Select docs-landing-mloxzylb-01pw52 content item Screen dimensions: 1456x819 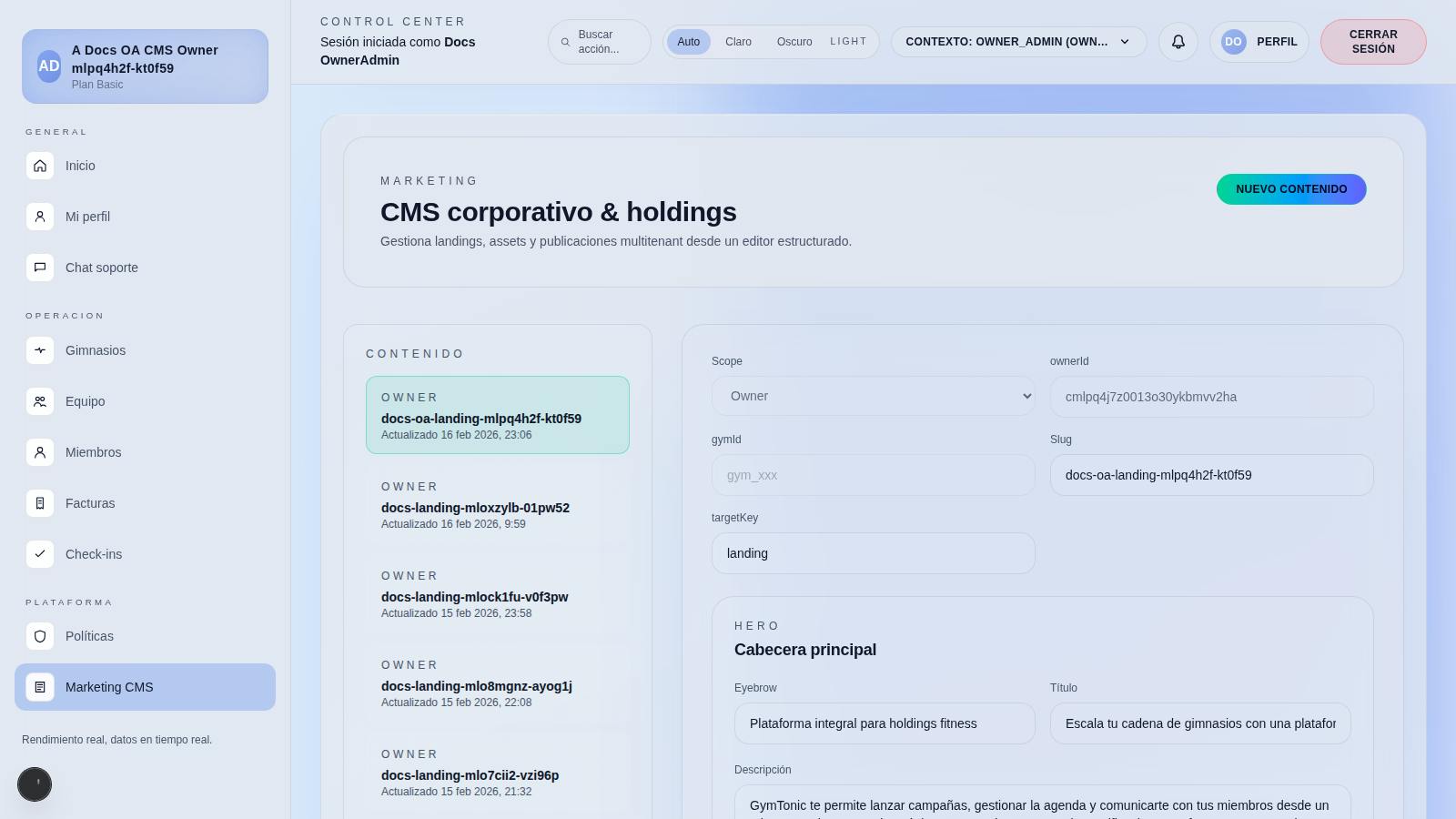497,506
